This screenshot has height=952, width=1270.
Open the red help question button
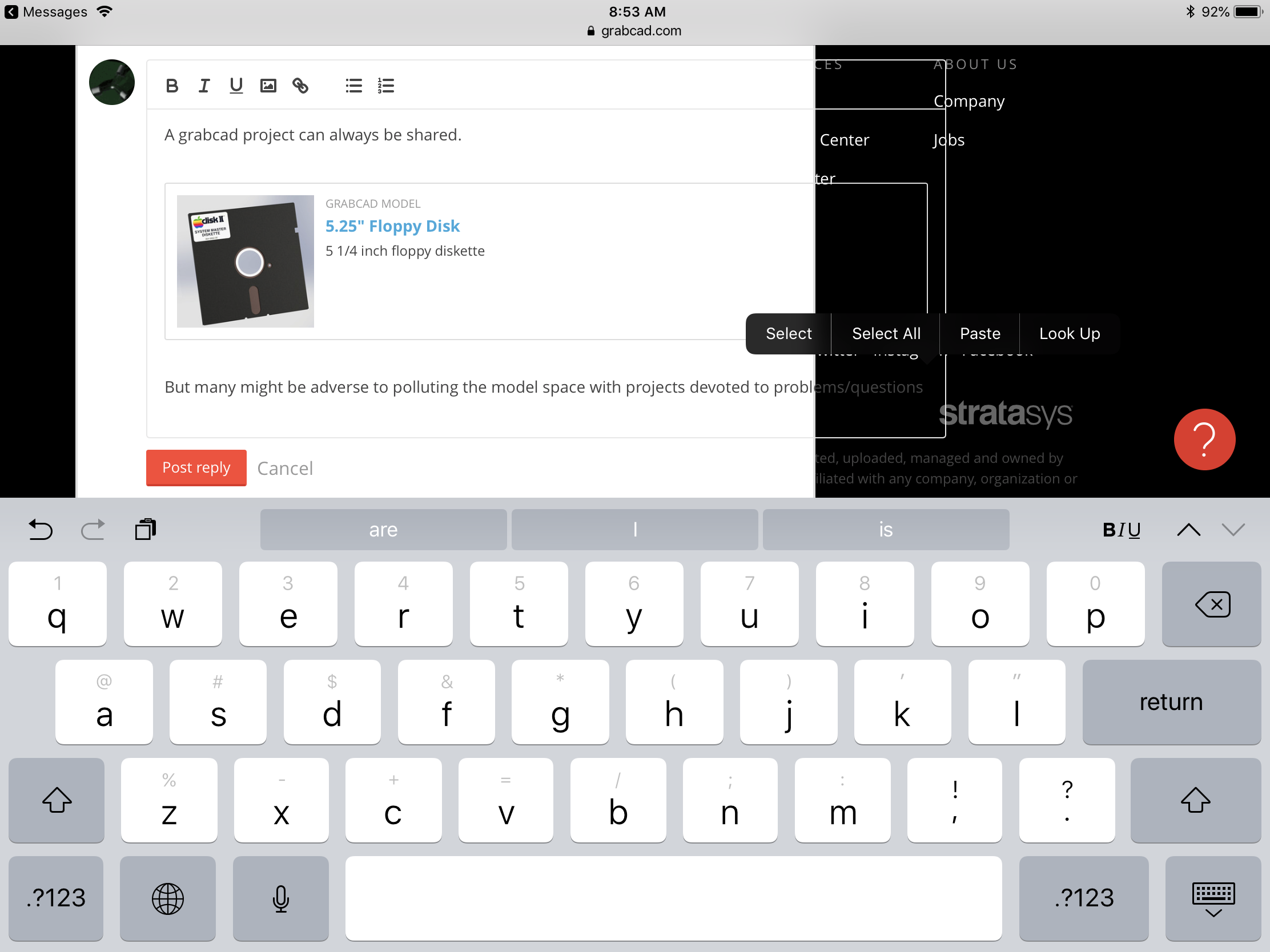click(1204, 439)
